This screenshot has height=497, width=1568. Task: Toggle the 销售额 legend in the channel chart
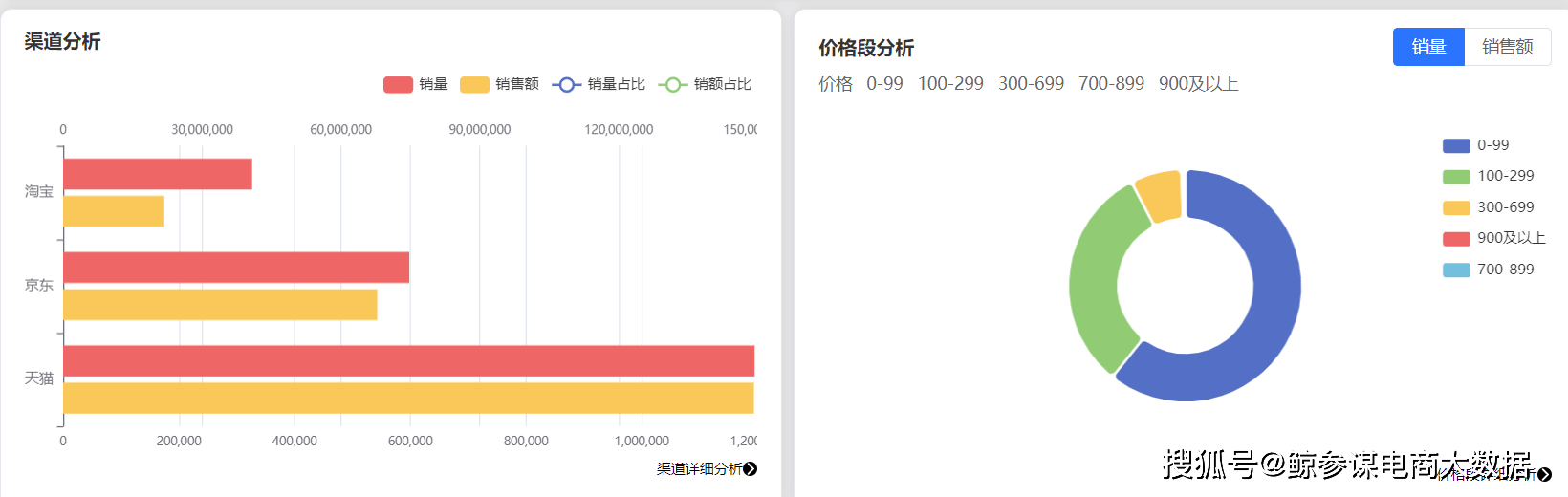(x=499, y=84)
